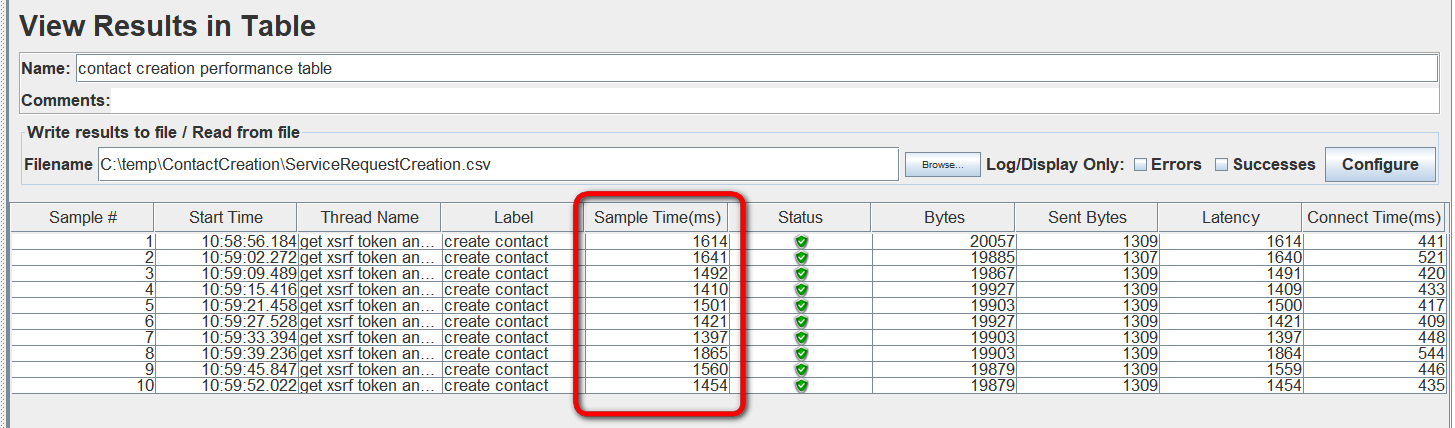The height and width of the screenshot is (428, 1455).
Task: Click the green success icon in sample 1 row
Action: tap(801, 242)
